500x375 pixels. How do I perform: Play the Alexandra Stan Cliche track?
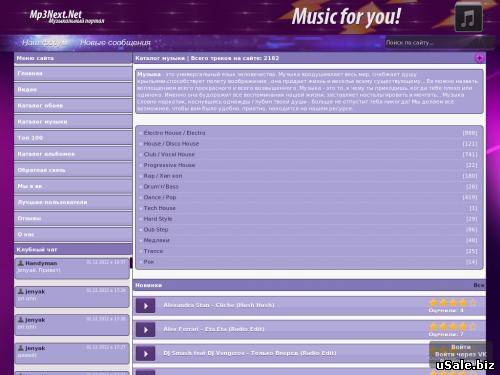(x=145, y=306)
